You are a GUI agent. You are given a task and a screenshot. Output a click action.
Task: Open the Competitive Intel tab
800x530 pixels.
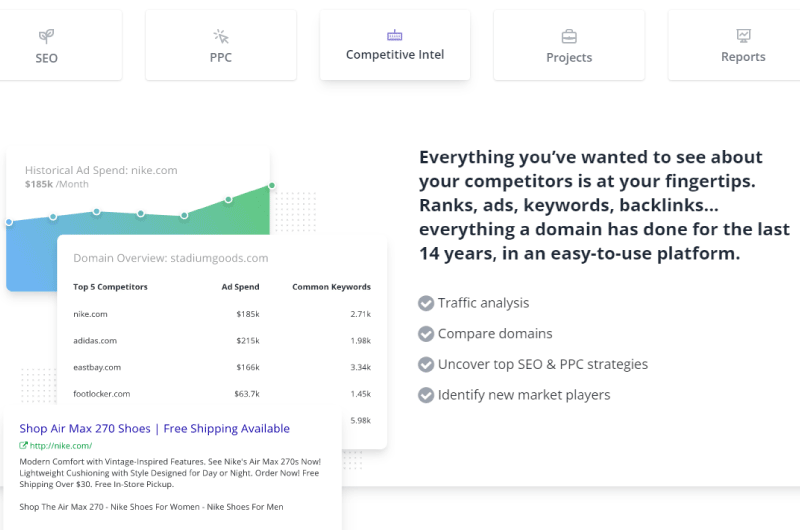tap(395, 45)
